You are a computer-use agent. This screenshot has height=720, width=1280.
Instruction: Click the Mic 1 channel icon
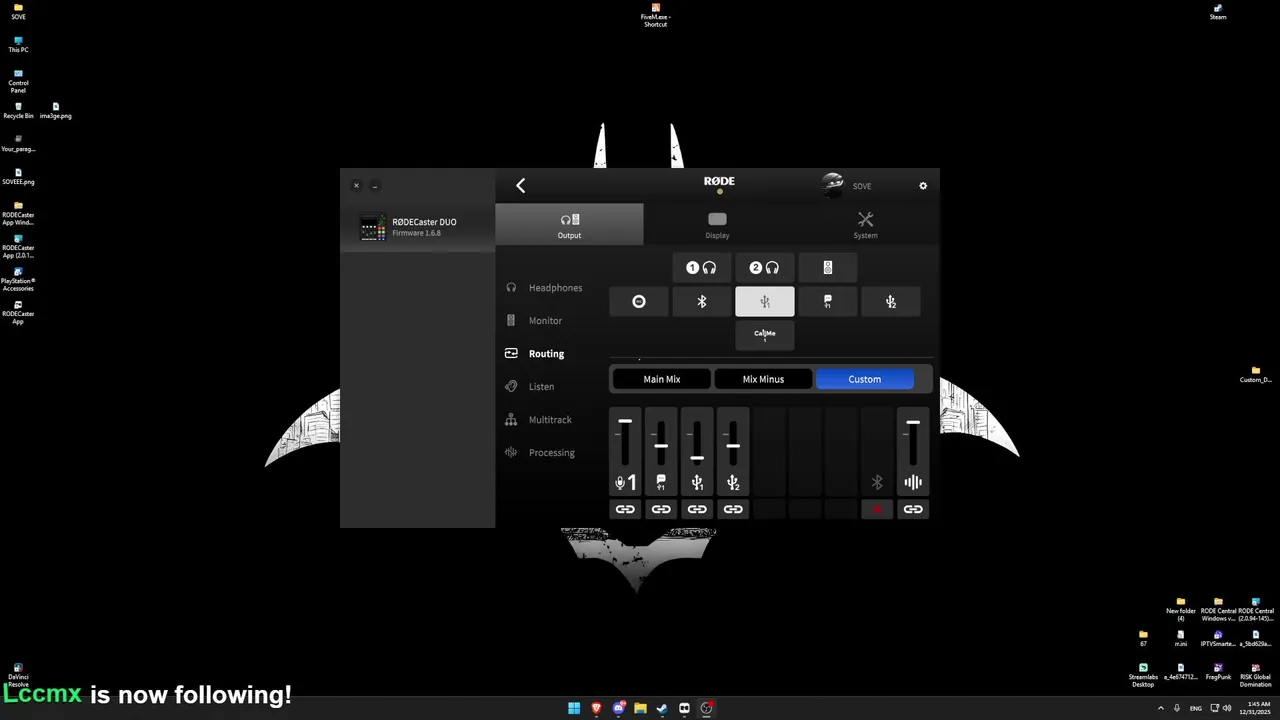(x=625, y=483)
